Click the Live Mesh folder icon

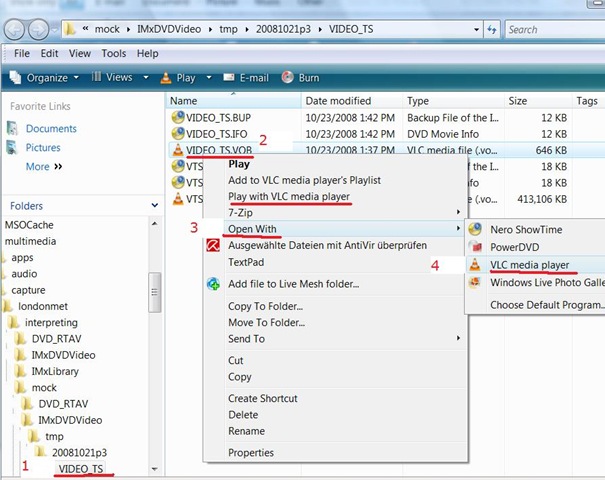[x=213, y=284]
